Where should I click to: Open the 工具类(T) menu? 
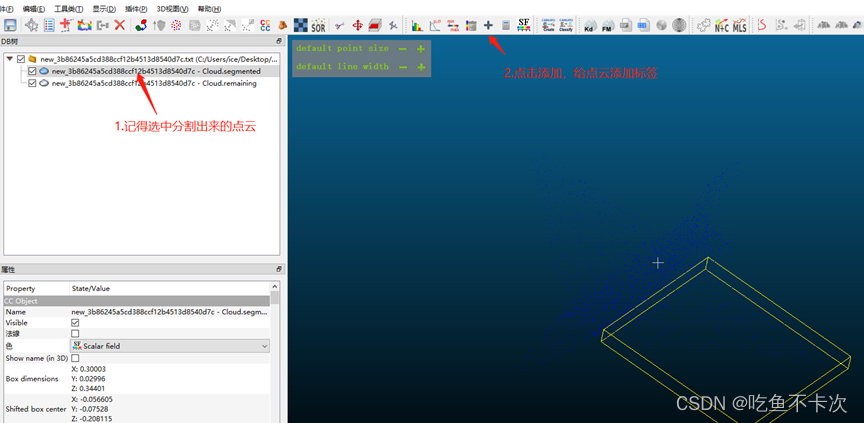[69, 9]
